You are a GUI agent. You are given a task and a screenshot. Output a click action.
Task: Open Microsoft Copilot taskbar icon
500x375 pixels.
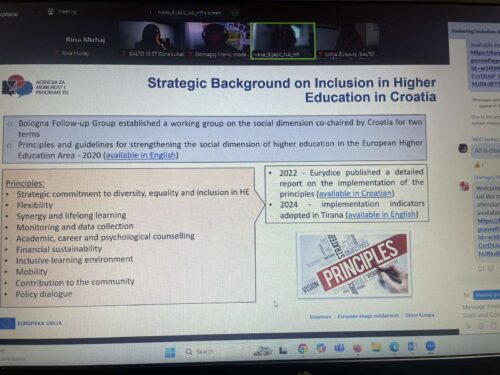coord(321,348)
